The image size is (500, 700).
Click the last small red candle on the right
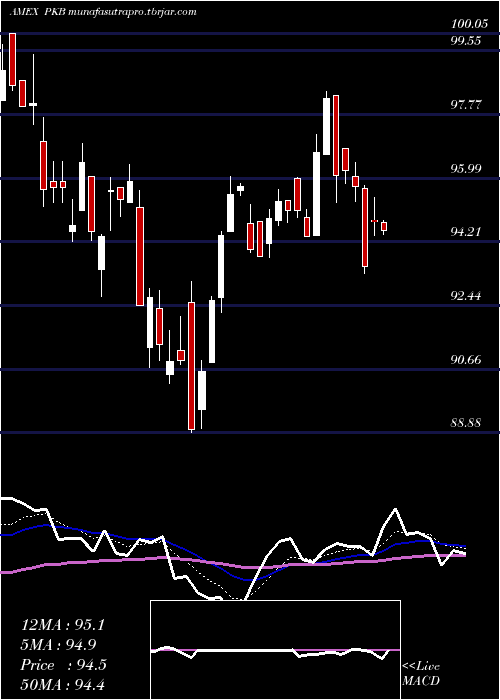pos(383,227)
